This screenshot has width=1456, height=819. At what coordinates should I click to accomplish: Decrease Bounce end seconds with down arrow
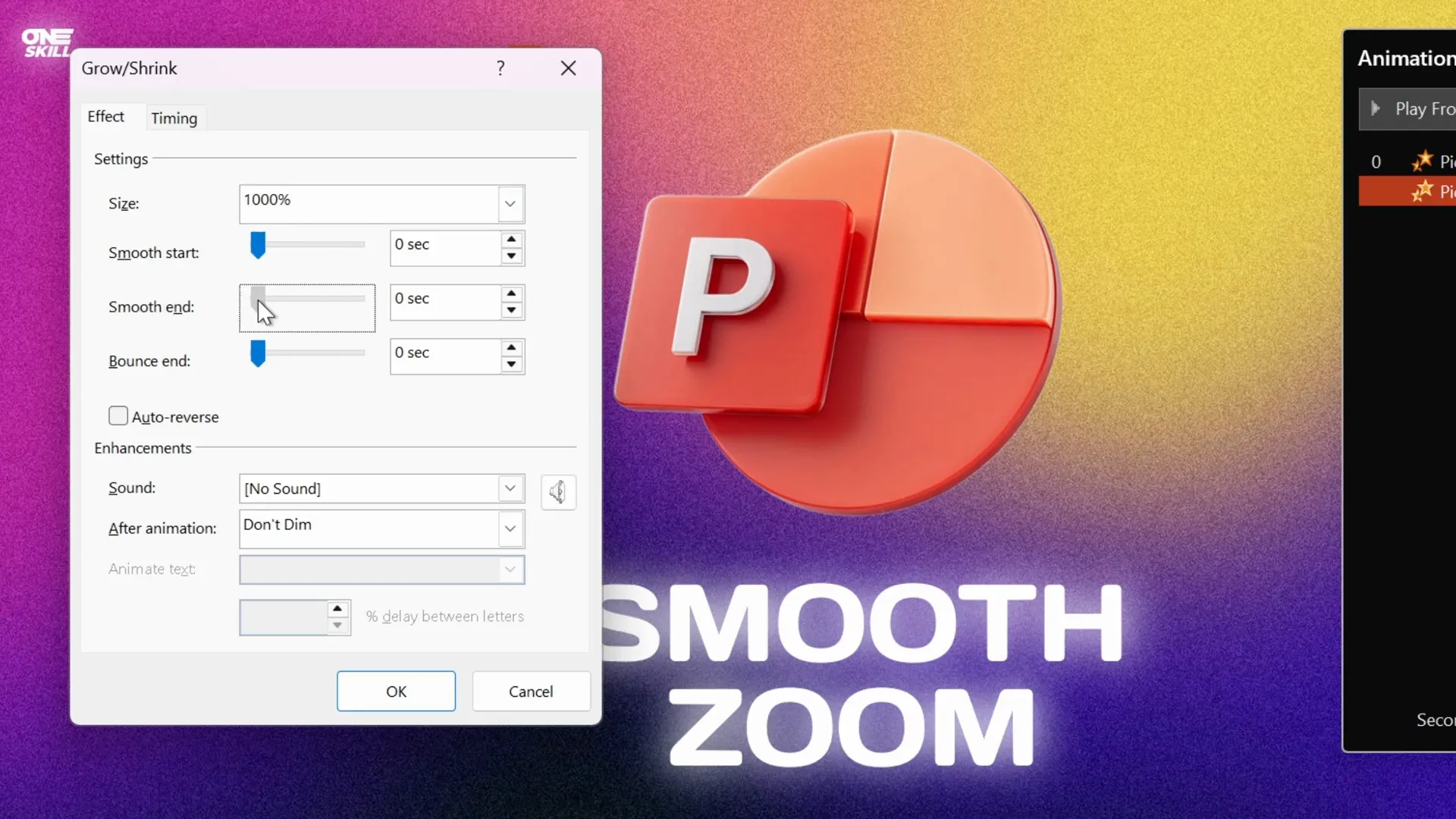(x=512, y=365)
